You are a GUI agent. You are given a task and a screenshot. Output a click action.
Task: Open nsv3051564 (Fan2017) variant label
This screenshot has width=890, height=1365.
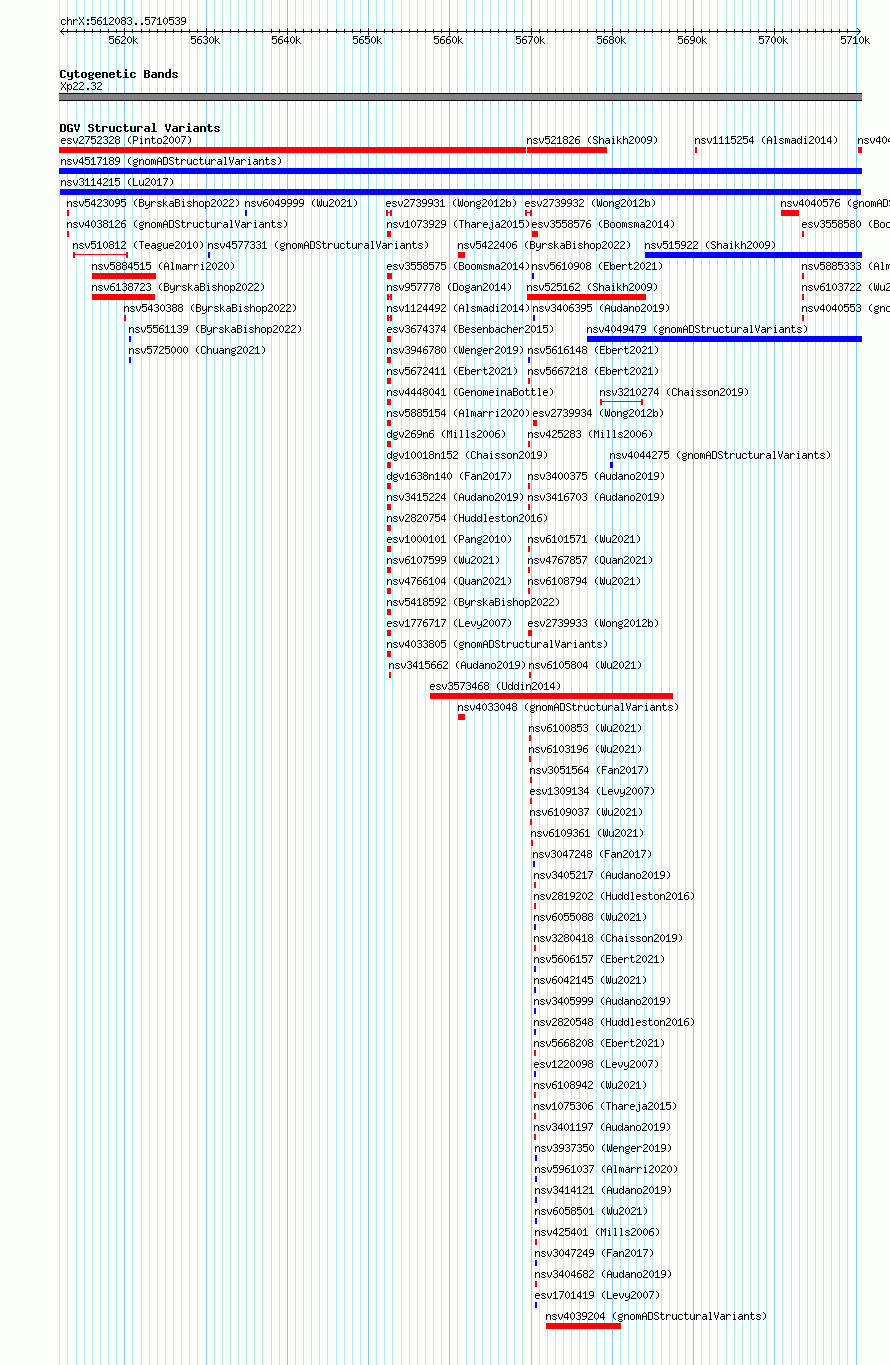pyautogui.click(x=589, y=770)
